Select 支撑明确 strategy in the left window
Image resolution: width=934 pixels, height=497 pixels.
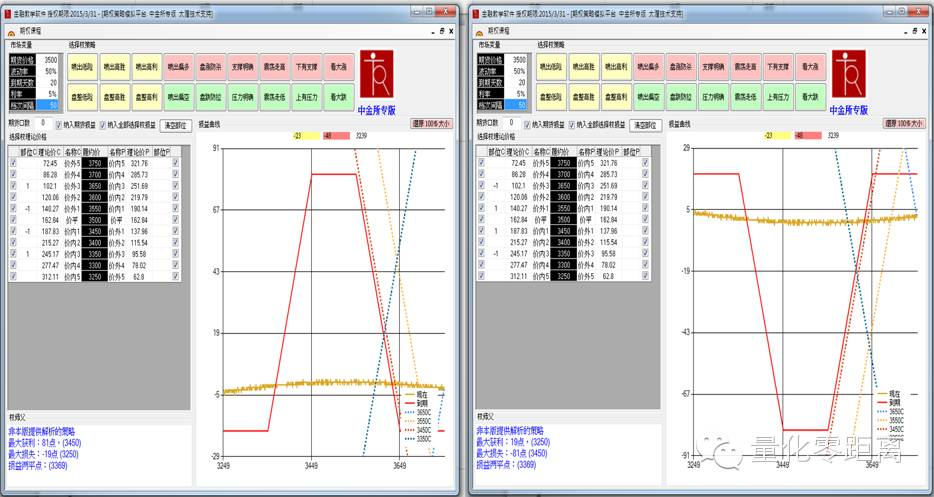(243, 67)
